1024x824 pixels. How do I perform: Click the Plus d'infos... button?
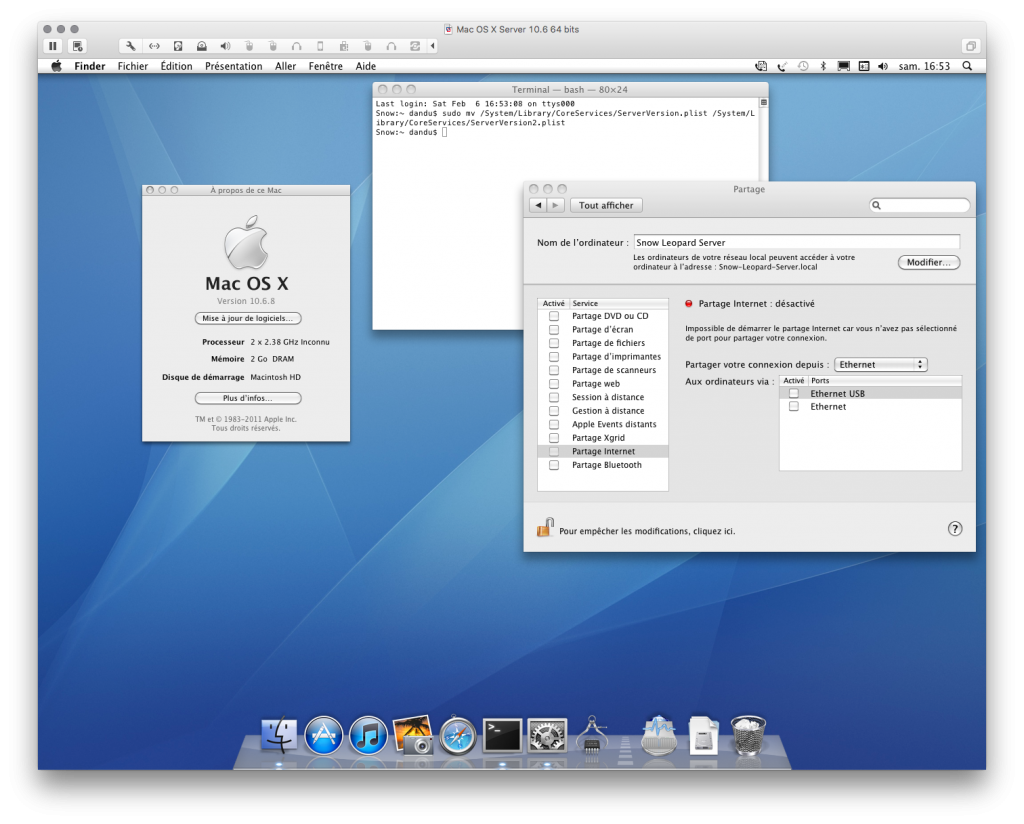pyautogui.click(x=246, y=397)
